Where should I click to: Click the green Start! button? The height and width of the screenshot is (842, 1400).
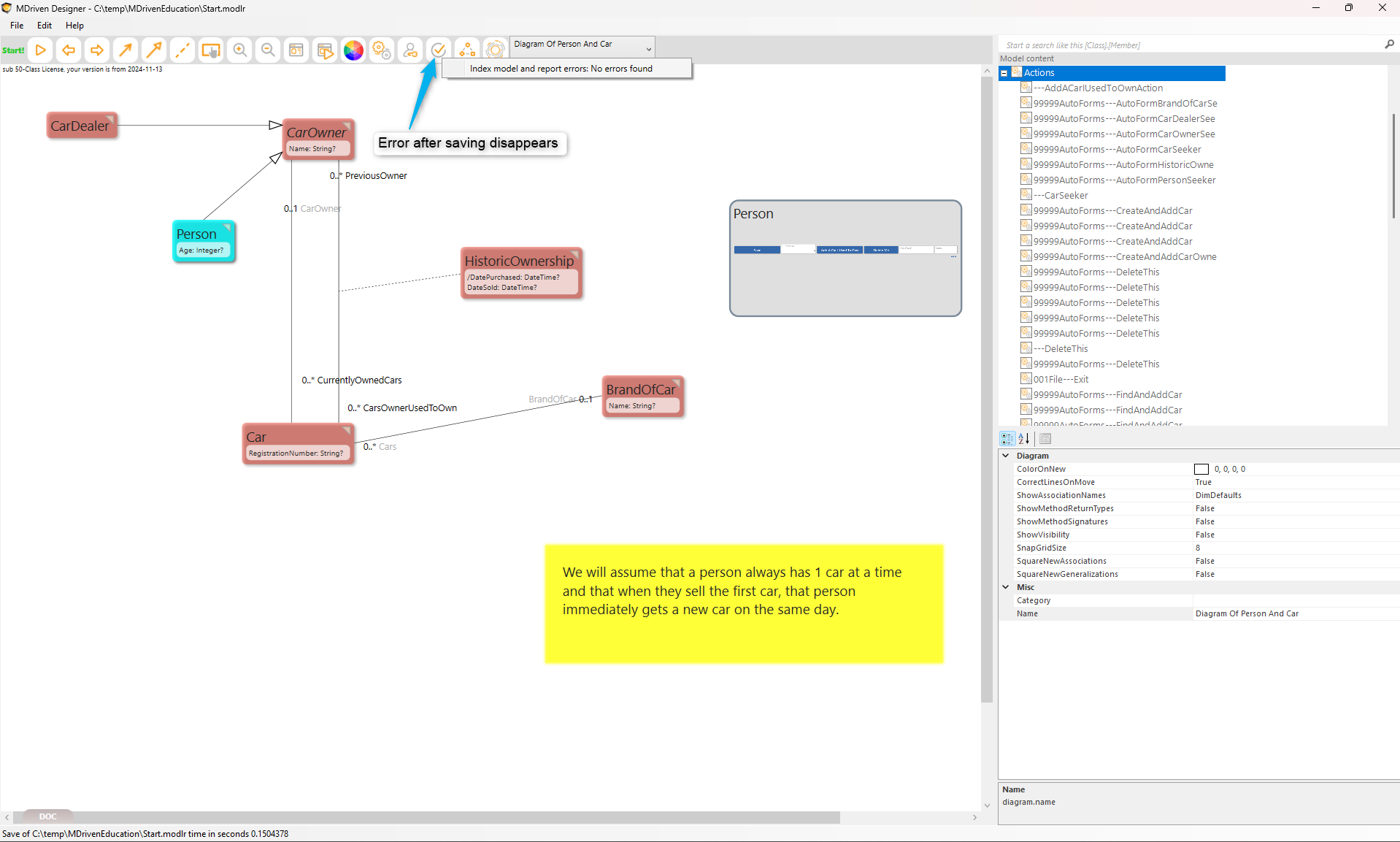[13, 50]
